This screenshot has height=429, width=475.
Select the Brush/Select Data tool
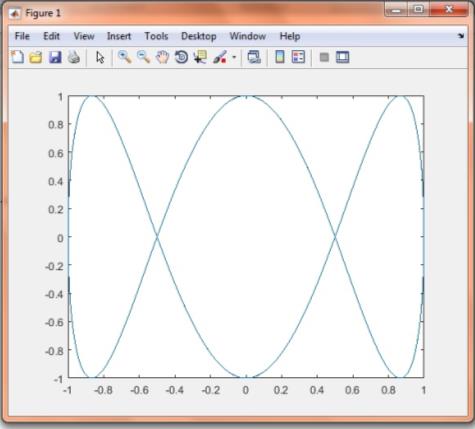[220, 57]
